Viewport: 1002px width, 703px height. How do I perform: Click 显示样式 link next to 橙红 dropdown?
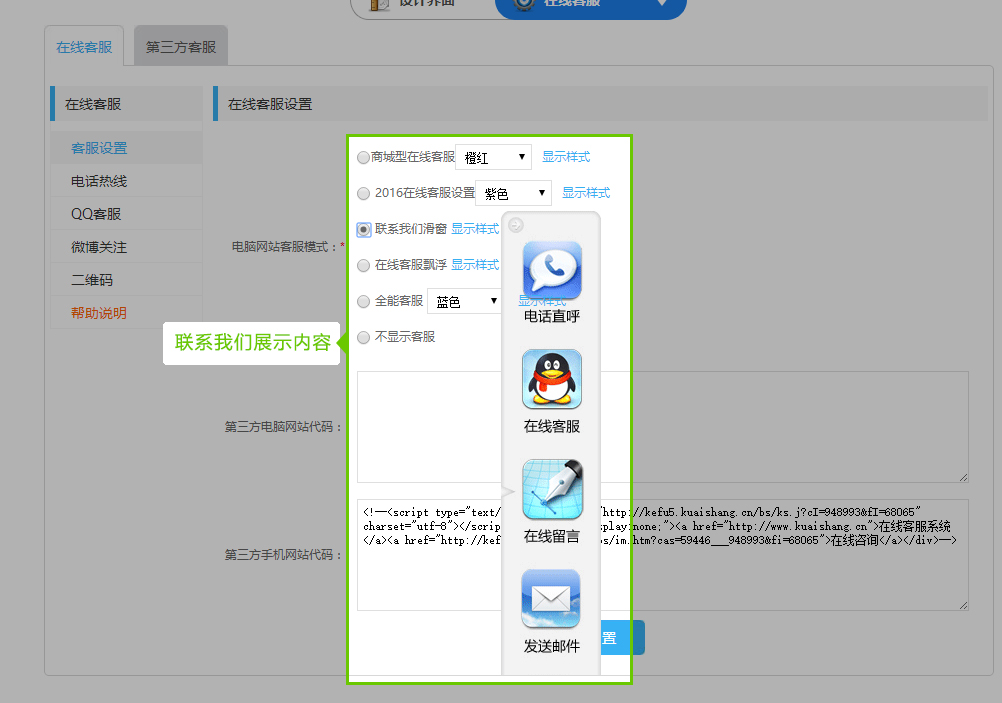pos(566,157)
